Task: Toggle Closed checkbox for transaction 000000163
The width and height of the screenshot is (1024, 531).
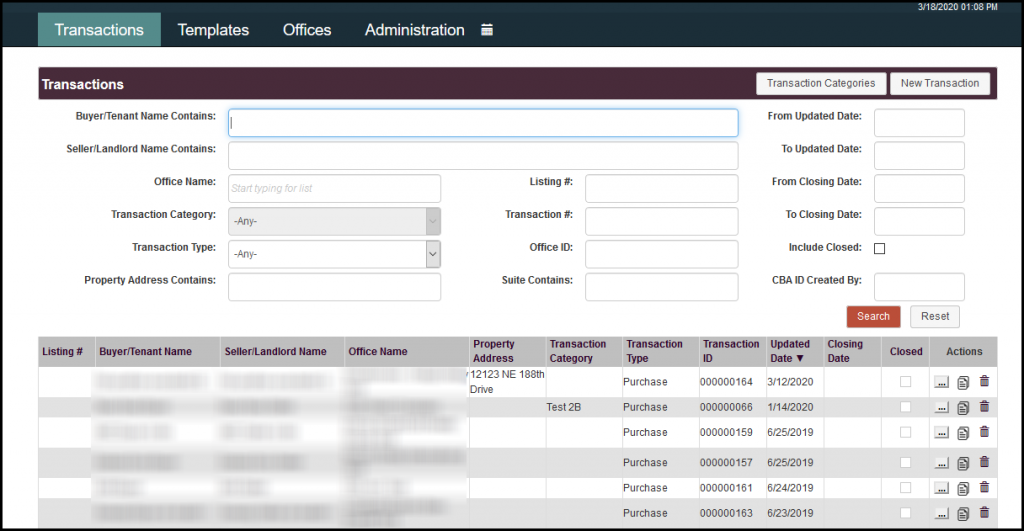Action: [x=905, y=513]
